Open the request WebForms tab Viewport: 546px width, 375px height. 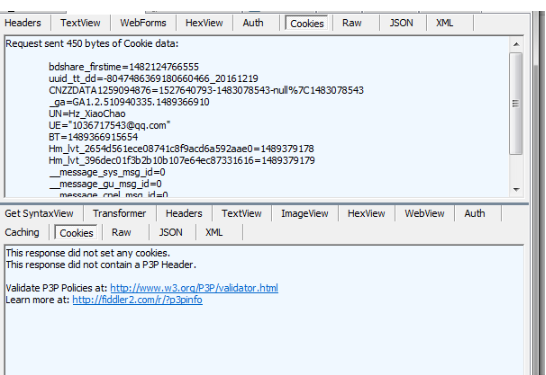(143, 23)
